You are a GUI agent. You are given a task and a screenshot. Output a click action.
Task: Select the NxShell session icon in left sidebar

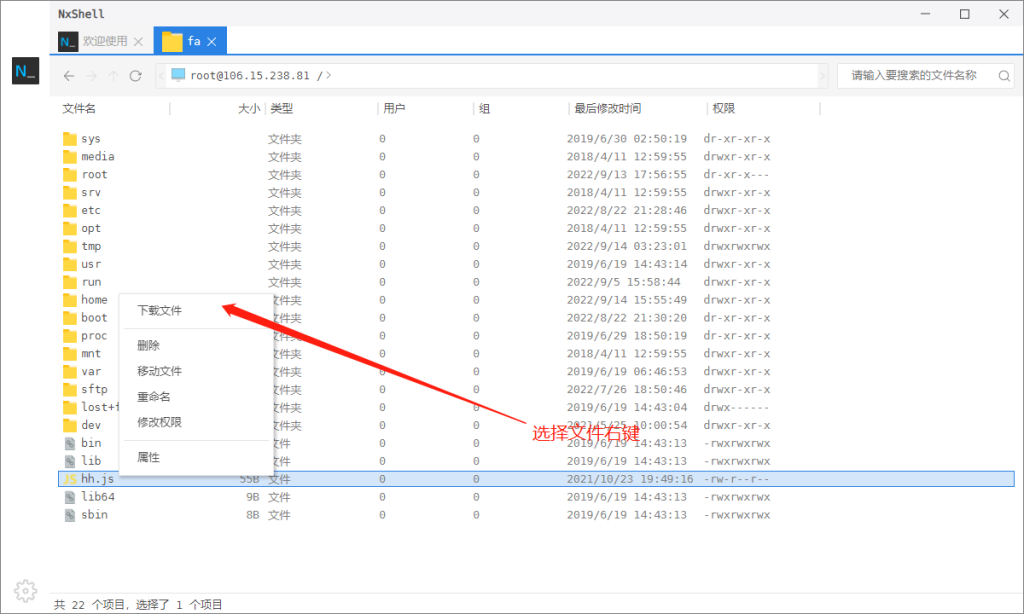click(24, 71)
